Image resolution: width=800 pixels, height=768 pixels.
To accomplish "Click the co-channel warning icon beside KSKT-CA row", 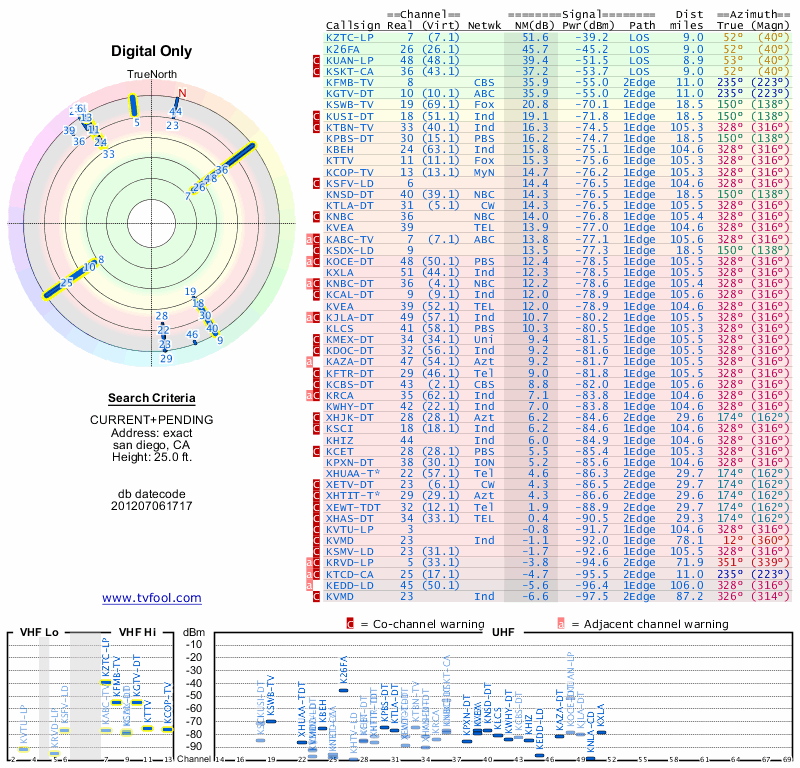I will tap(316, 71).
